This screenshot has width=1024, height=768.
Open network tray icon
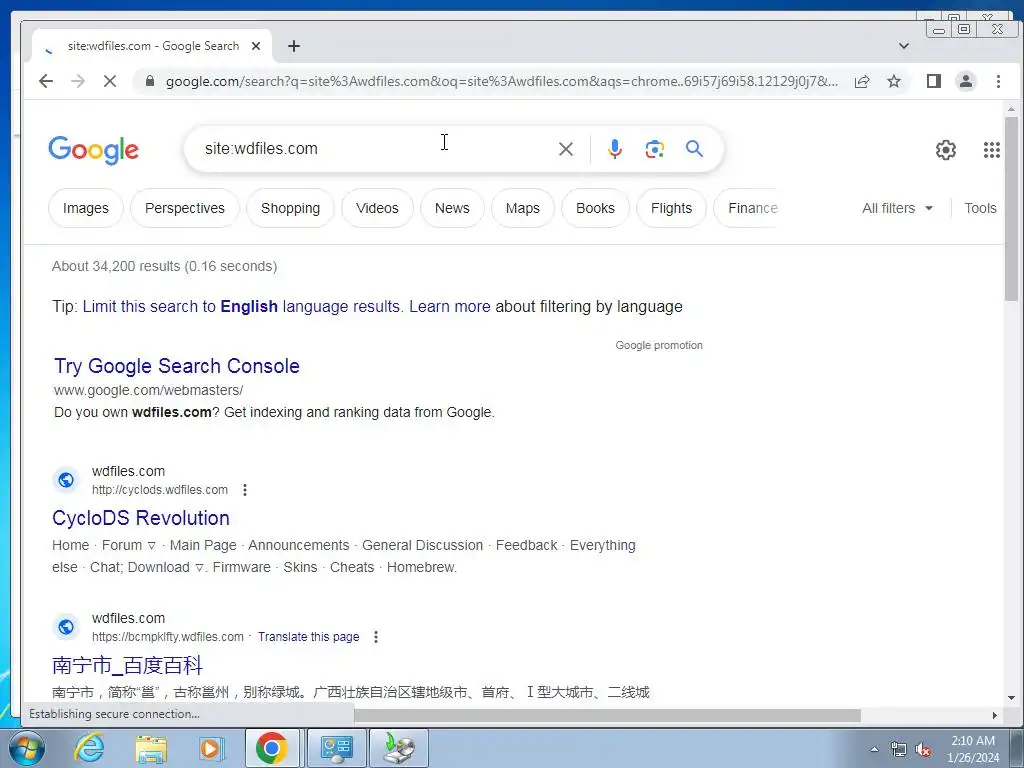point(899,750)
